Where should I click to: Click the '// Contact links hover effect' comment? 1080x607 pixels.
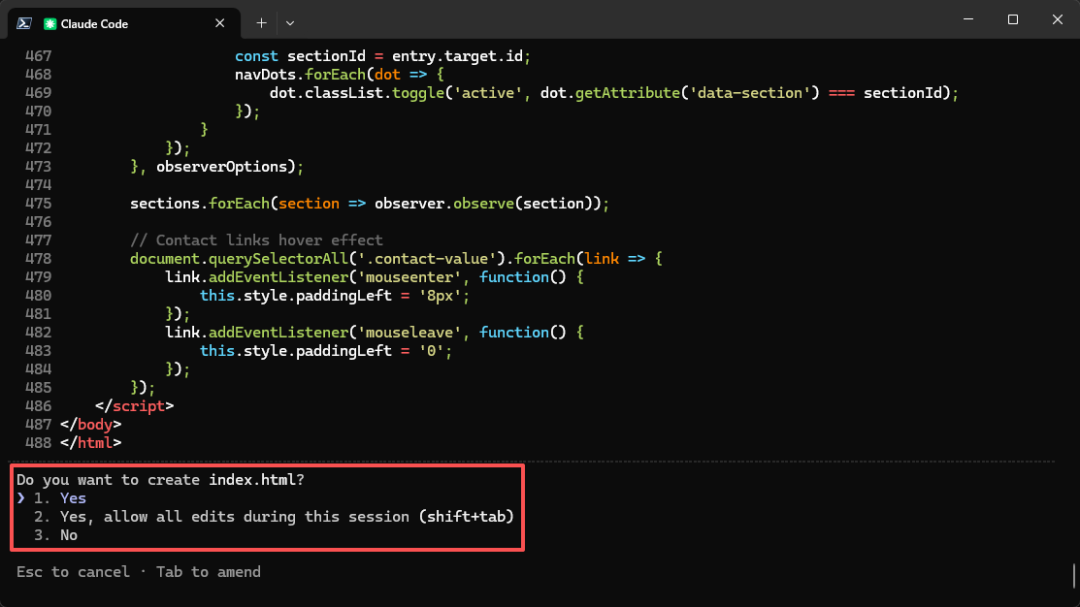[x=256, y=240]
